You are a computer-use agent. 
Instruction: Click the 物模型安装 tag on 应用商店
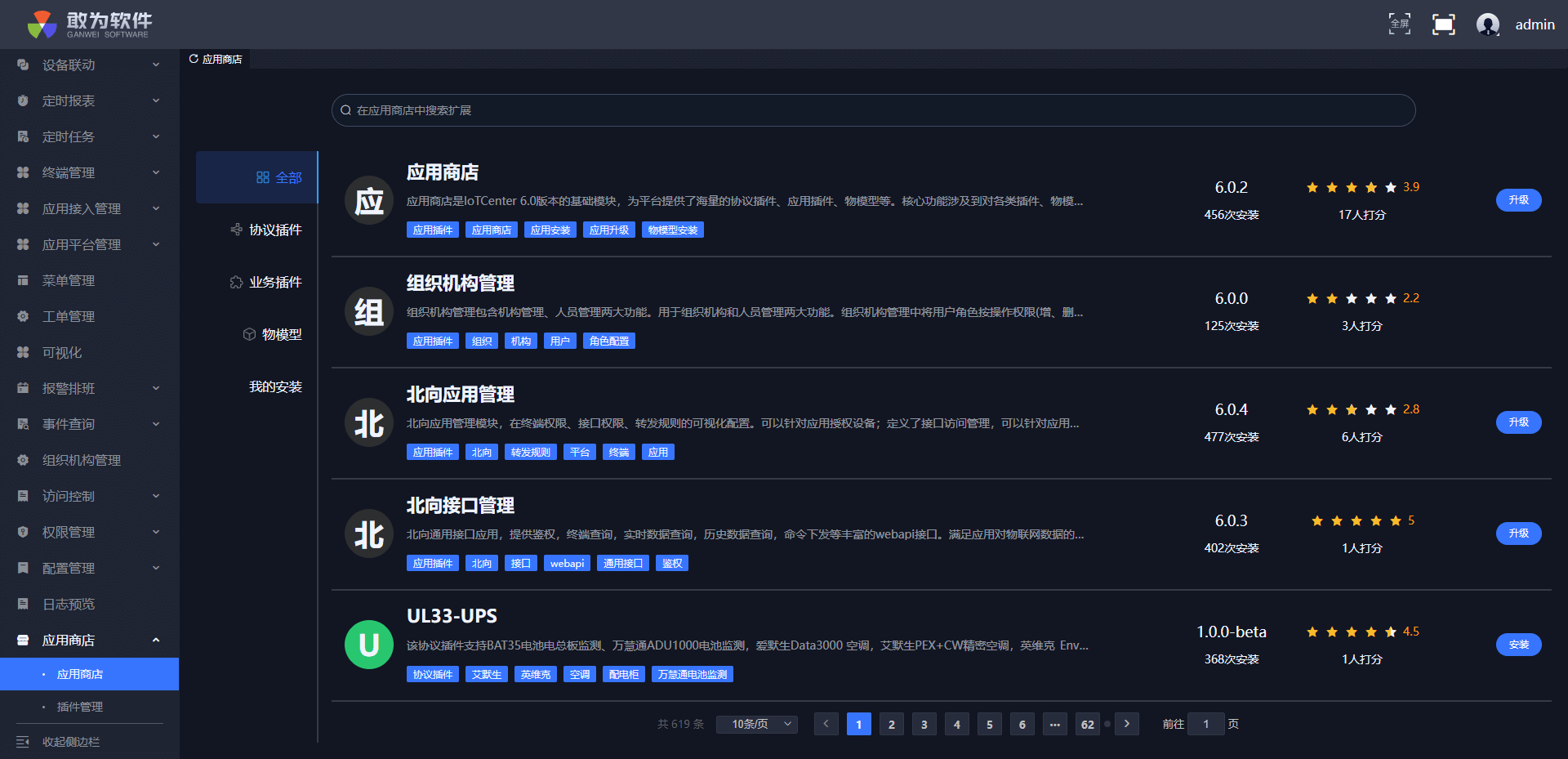pyautogui.click(x=673, y=230)
